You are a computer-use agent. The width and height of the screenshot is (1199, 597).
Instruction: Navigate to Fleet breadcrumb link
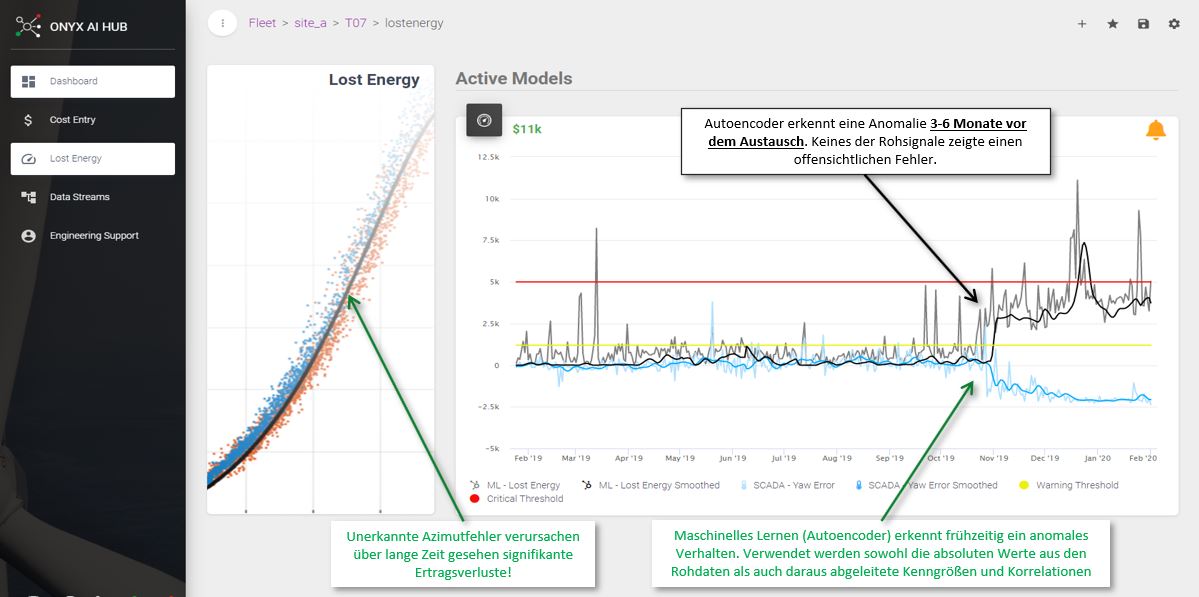click(262, 23)
